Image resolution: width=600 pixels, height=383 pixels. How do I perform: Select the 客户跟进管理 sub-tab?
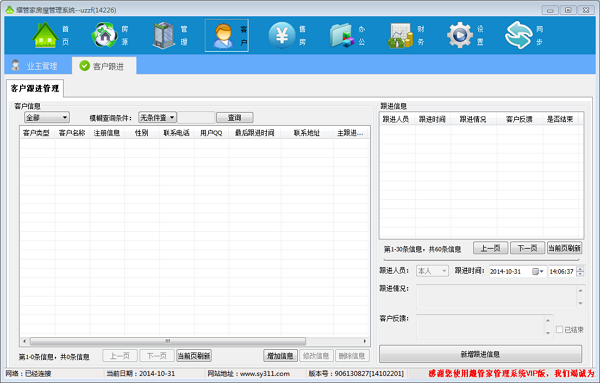point(35,88)
